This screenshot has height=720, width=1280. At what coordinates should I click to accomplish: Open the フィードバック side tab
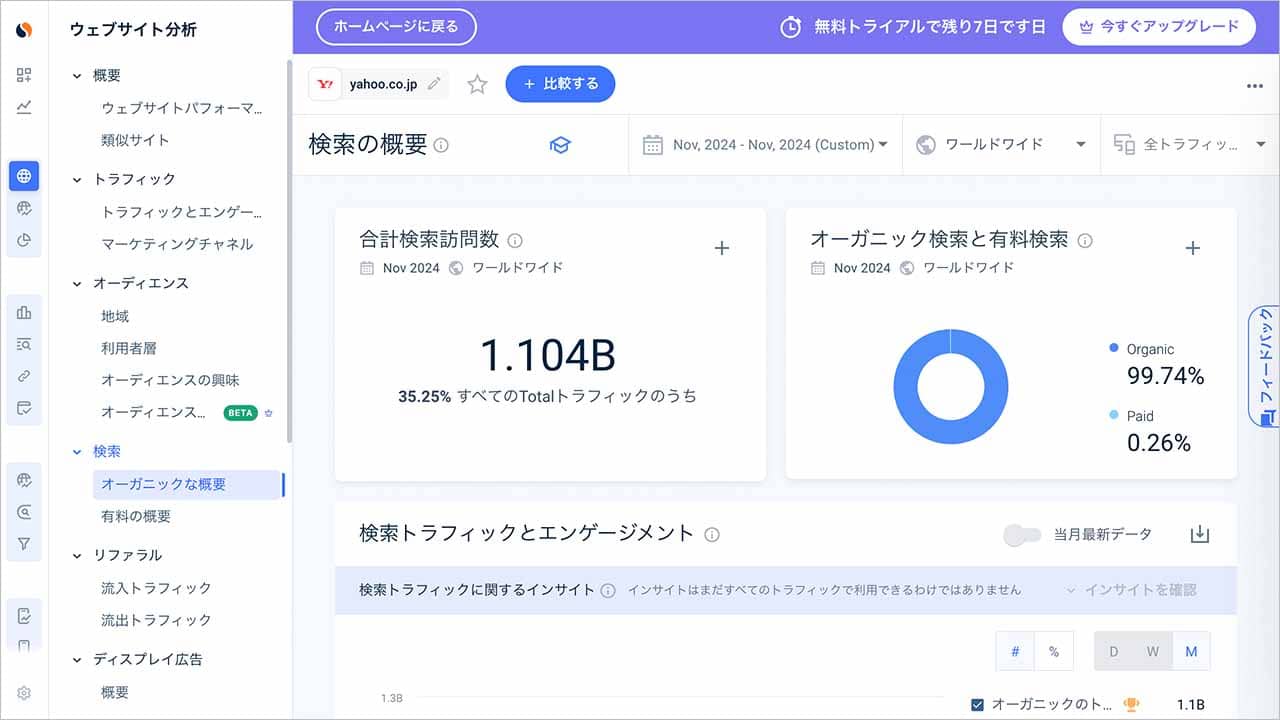[x=1265, y=366]
